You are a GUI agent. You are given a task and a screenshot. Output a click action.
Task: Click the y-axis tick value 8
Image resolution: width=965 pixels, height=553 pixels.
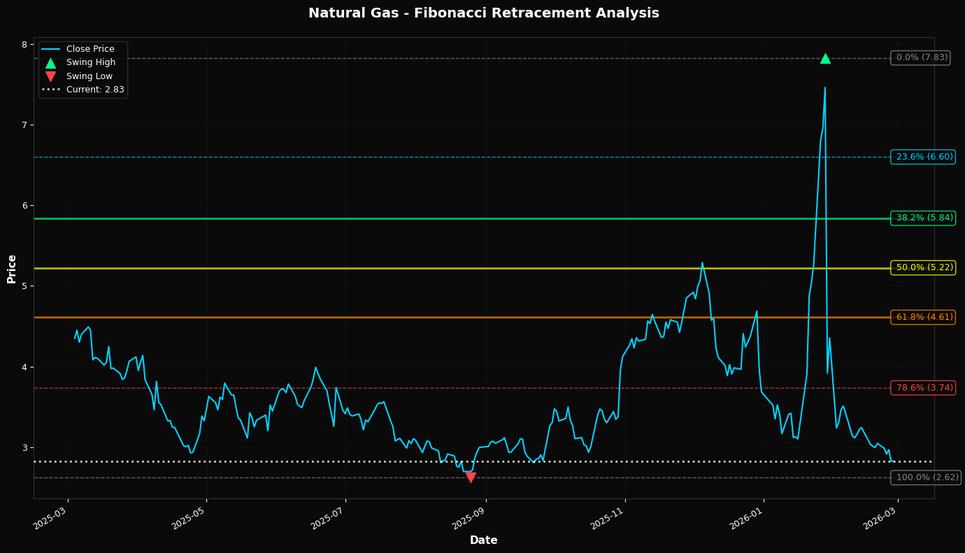pyautogui.click(x=24, y=45)
